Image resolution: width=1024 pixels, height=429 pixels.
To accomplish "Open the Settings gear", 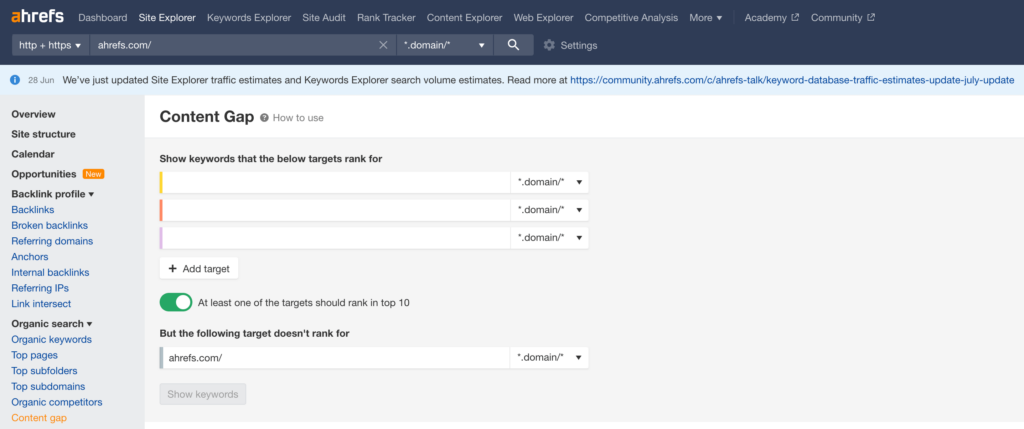I will click(549, 45).
